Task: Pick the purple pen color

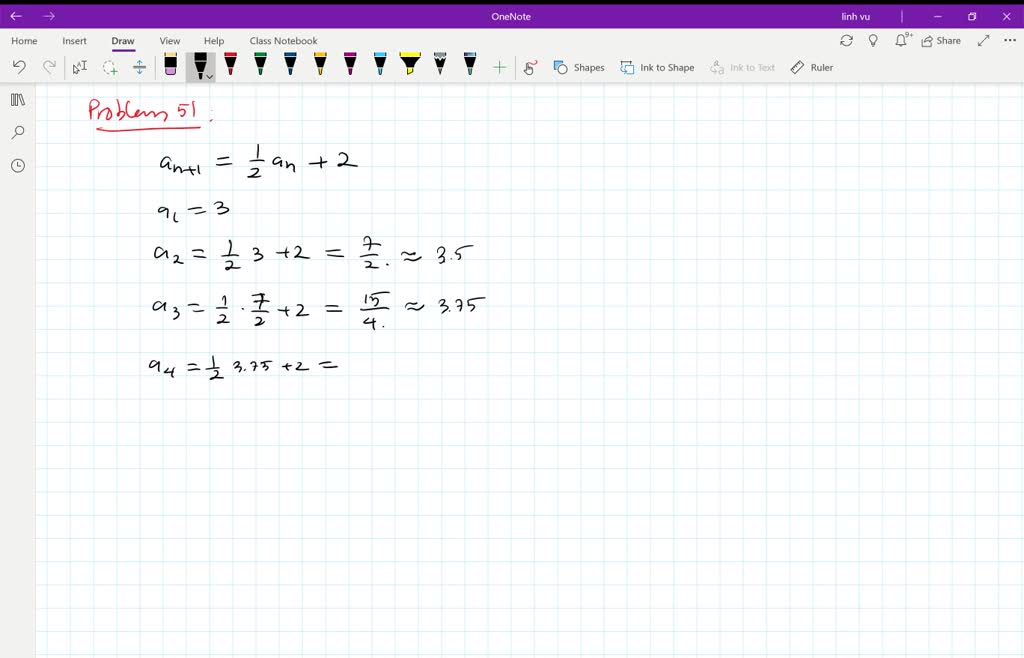Action: tap(350, 66)
